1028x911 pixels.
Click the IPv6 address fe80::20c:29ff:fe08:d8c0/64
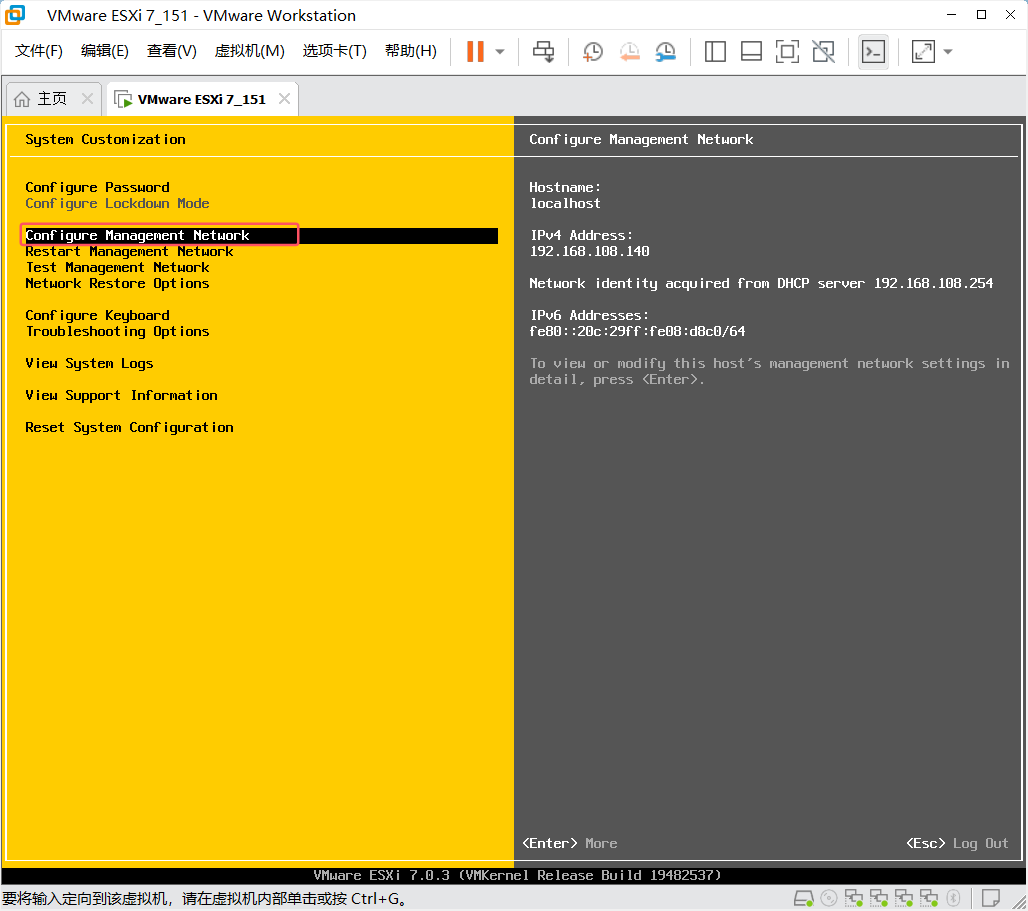[637, 332]
